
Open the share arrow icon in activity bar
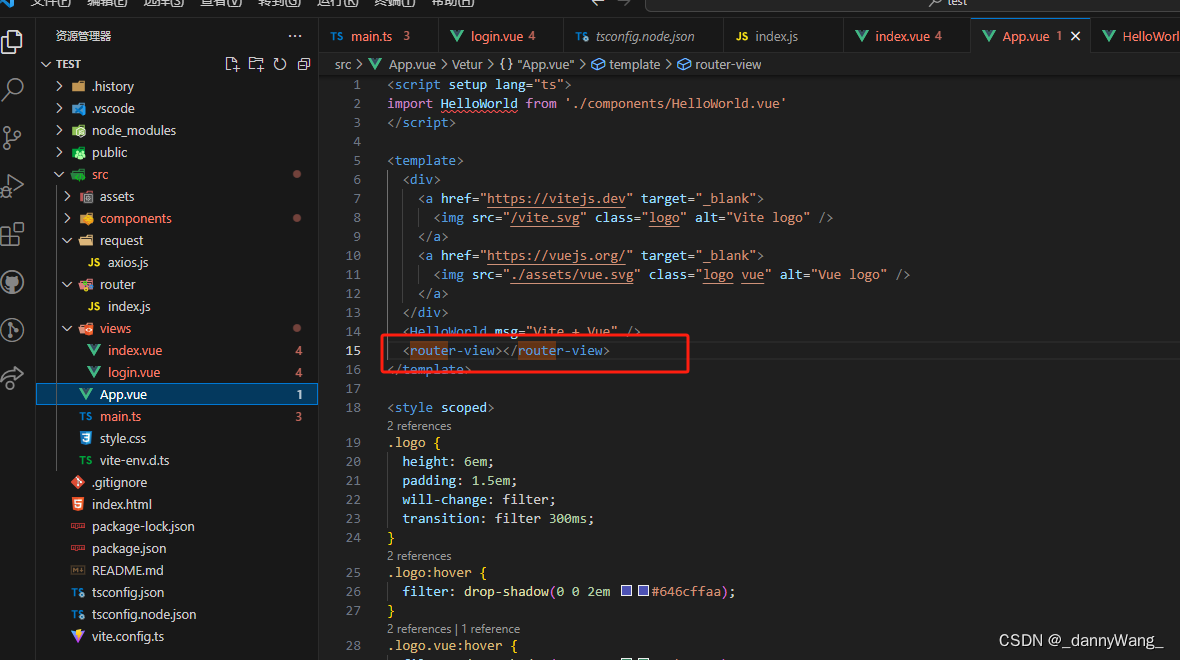(13, 378)
